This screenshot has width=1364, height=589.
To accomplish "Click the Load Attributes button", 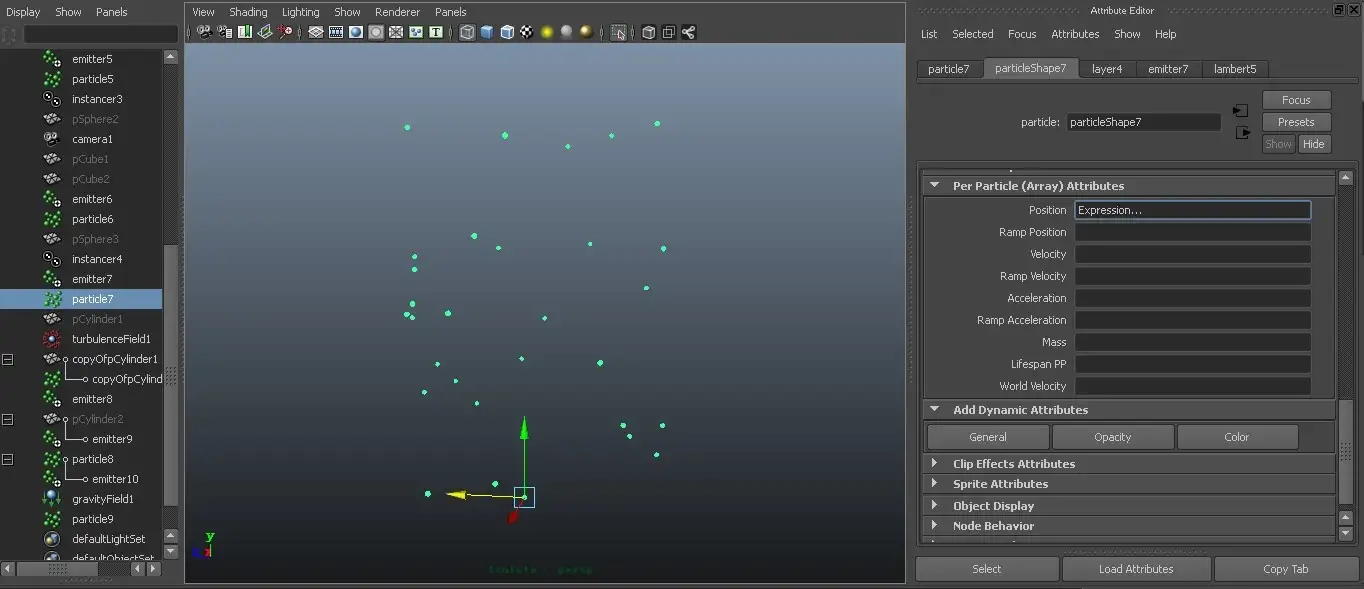I will [1136, 569].
